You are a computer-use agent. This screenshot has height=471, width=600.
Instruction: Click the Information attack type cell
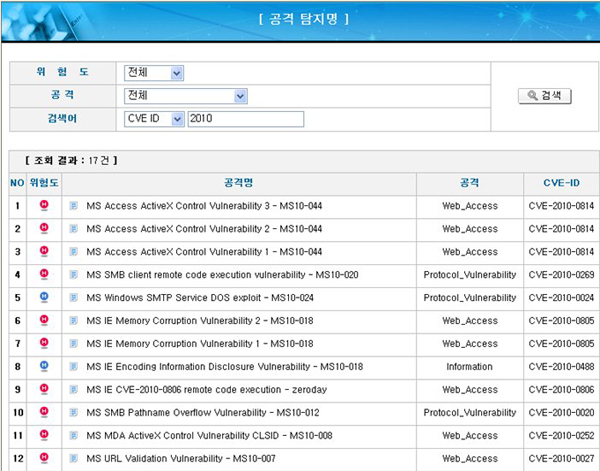pos(470,367)
